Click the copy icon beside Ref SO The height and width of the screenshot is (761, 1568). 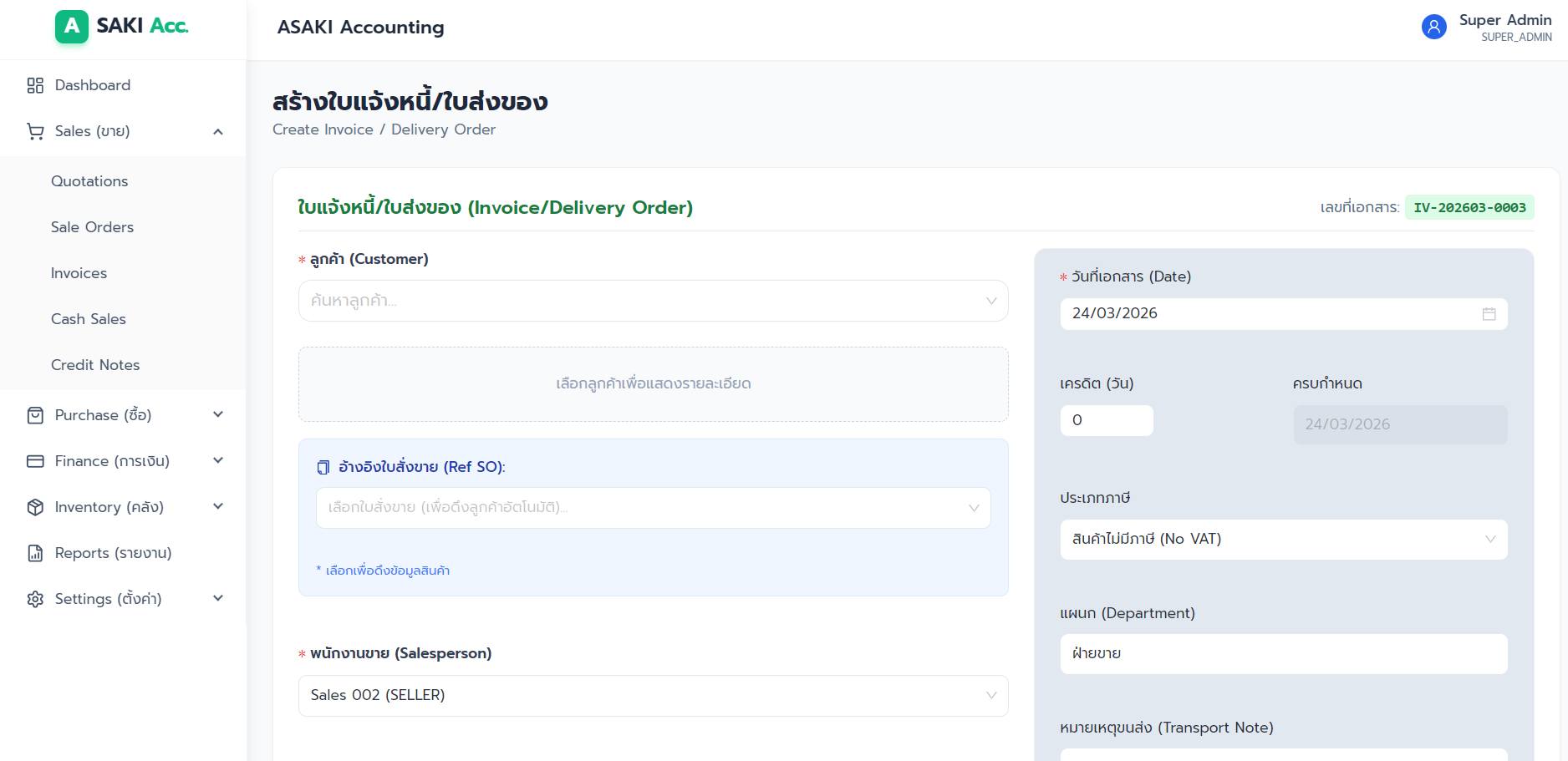(323, 467)
